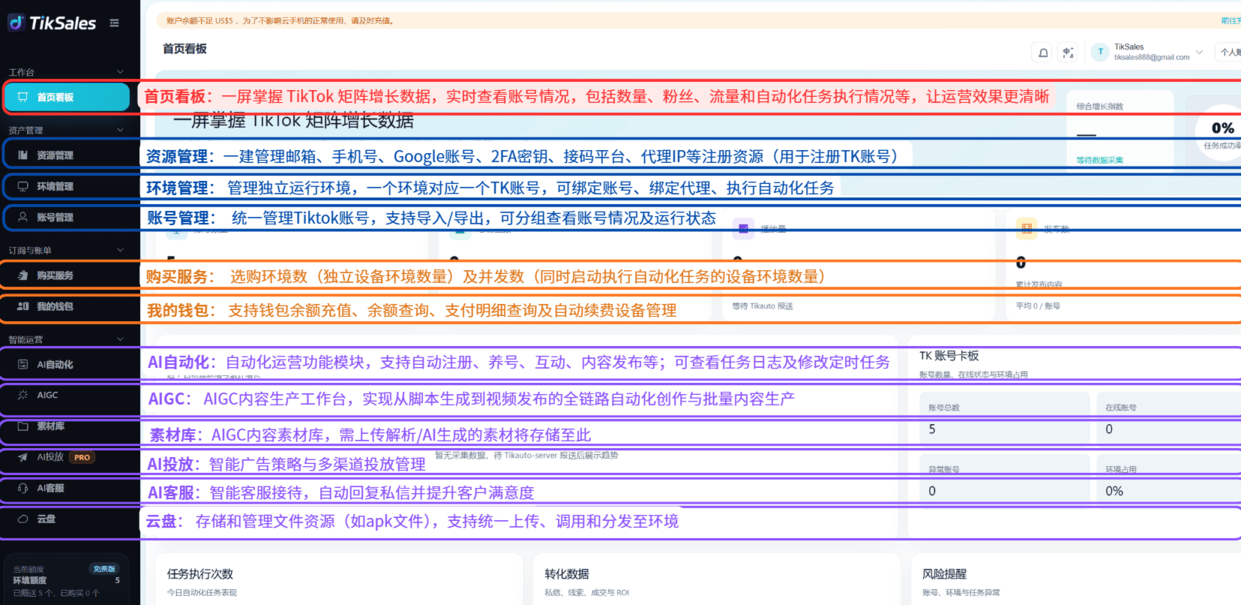Click the 账号管理 person icon
Viewport: 1241px width, 605px height.
(x=22, y=217)
